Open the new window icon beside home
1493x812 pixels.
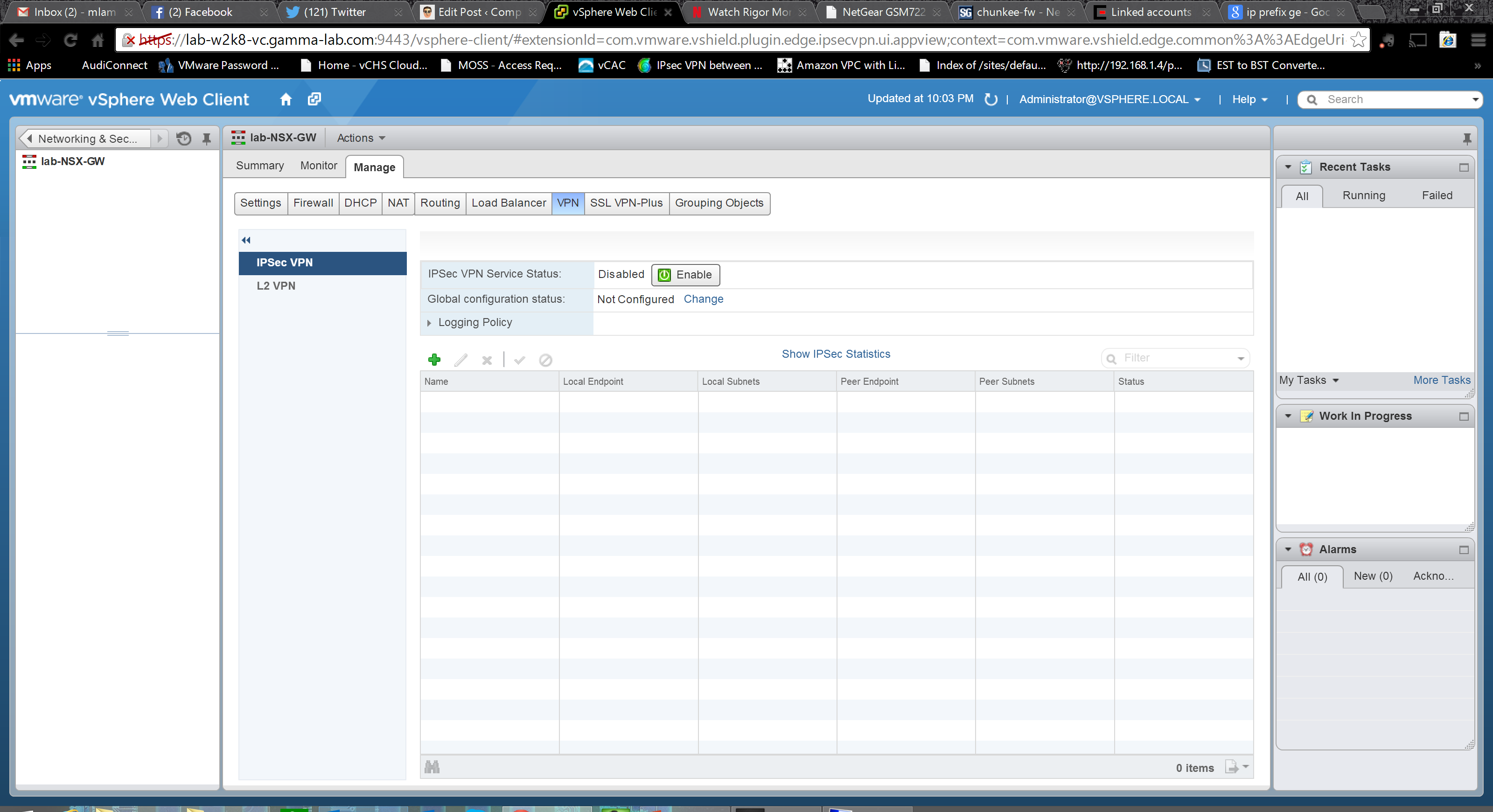tap(314, 99)
